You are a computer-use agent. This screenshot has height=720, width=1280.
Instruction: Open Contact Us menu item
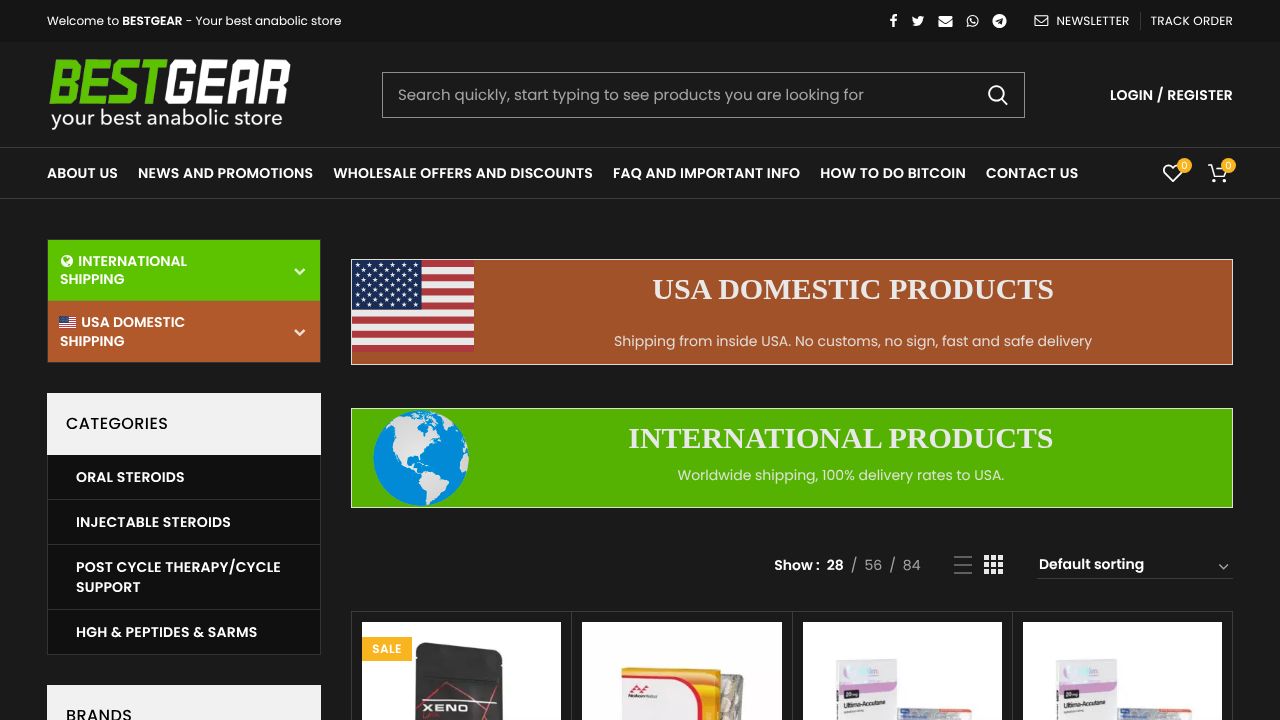(x=1032, y=173)
